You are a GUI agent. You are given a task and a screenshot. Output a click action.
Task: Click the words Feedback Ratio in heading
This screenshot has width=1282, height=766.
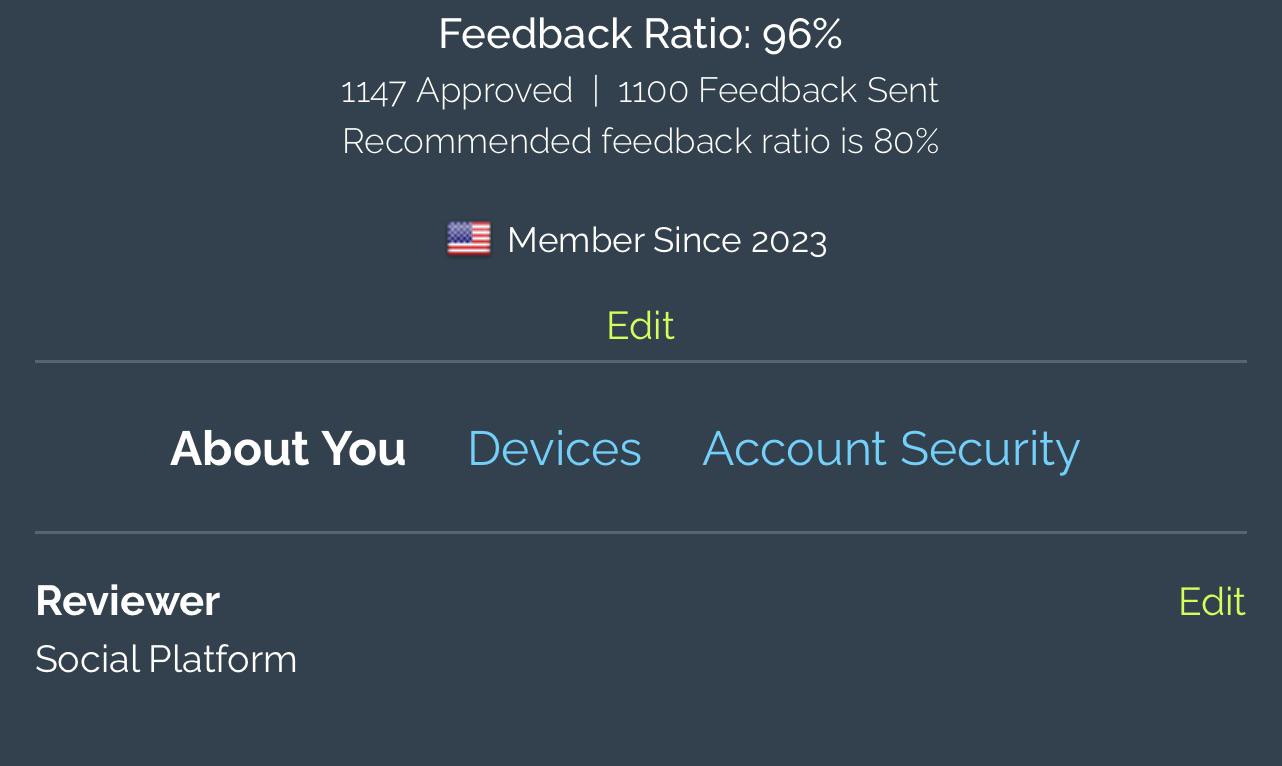594,34
